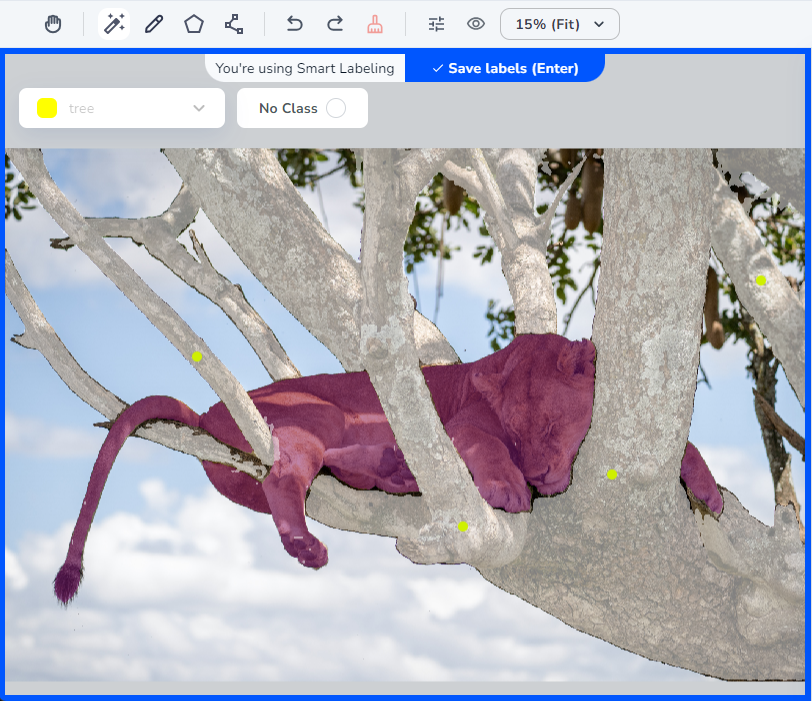Viewport: 812px width, 701px height.
Task: Select the Pencil drawing tool
Action: click(153, 24)
